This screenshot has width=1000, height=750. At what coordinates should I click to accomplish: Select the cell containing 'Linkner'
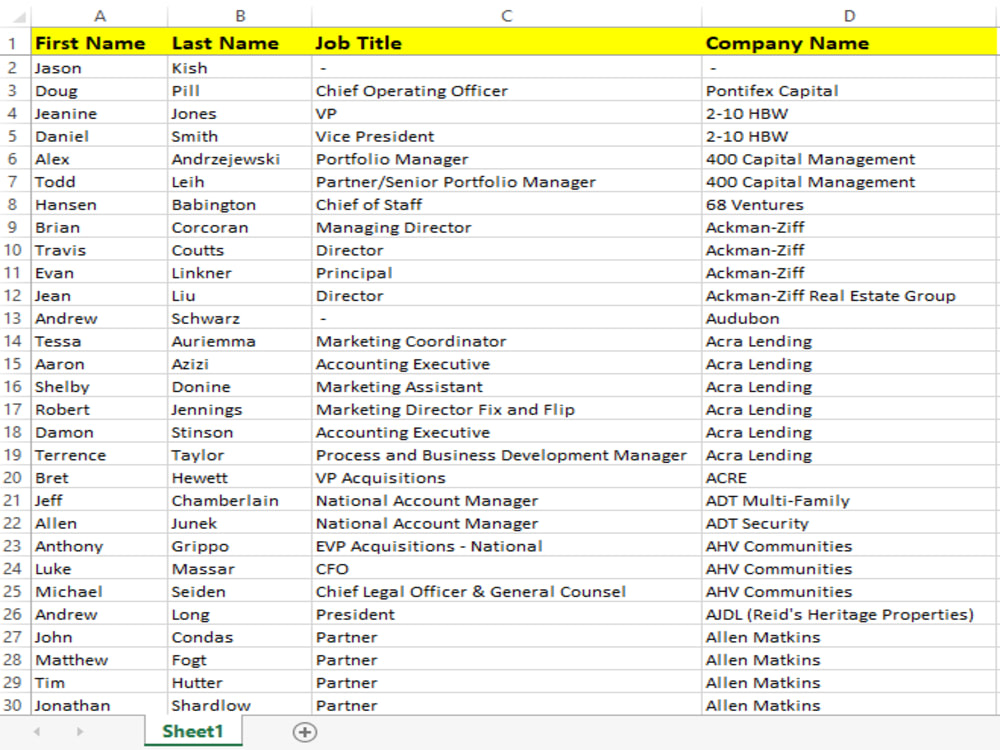240,272
